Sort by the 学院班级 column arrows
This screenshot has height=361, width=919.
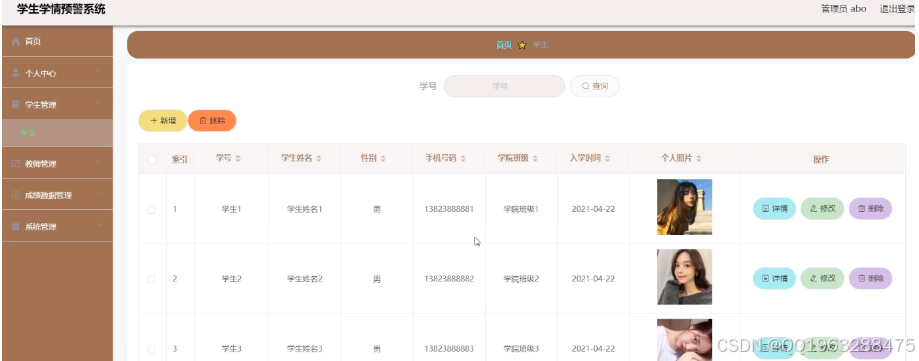click(535, 159)
